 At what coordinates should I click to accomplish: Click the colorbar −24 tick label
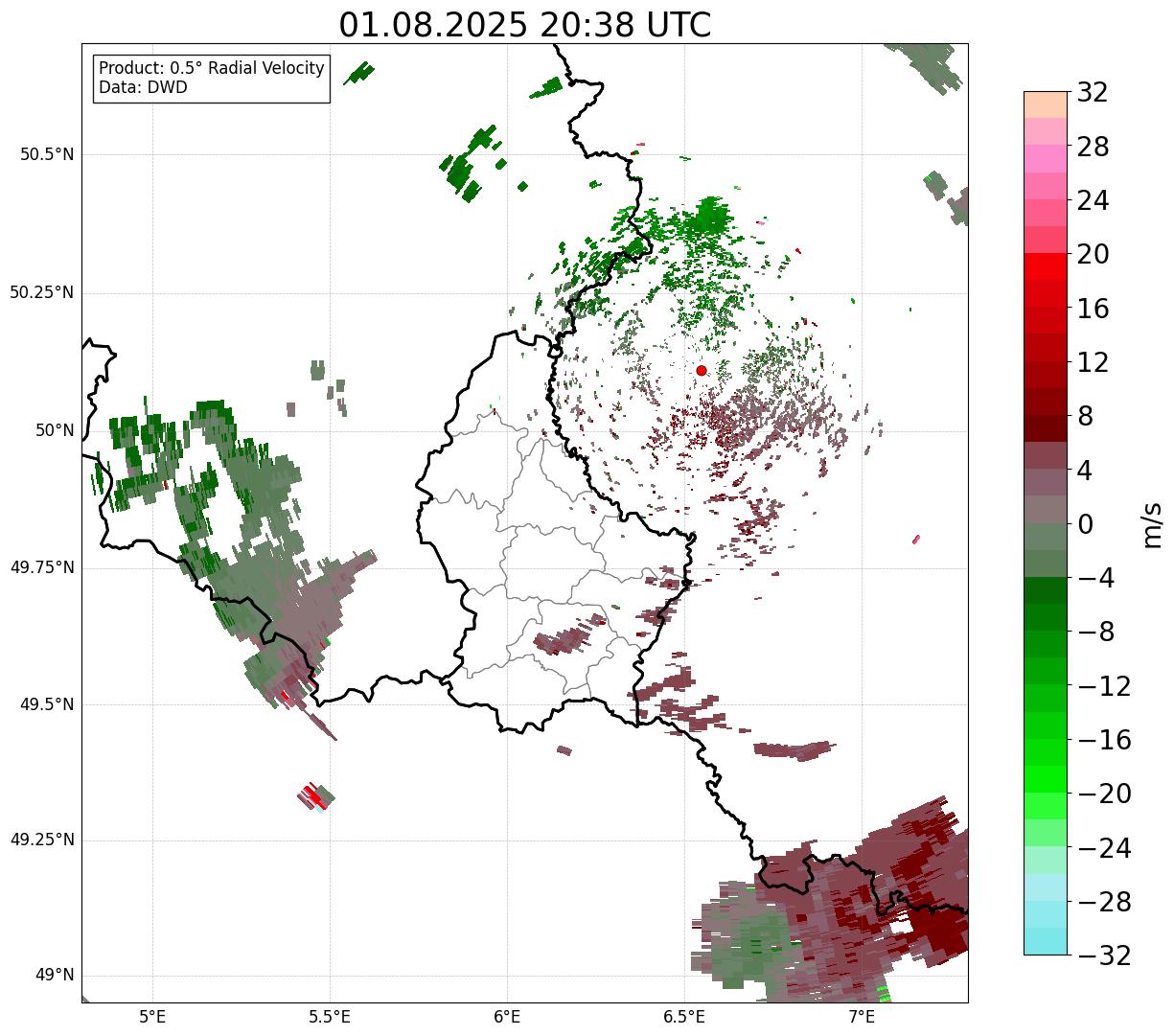click(1104, 848)
